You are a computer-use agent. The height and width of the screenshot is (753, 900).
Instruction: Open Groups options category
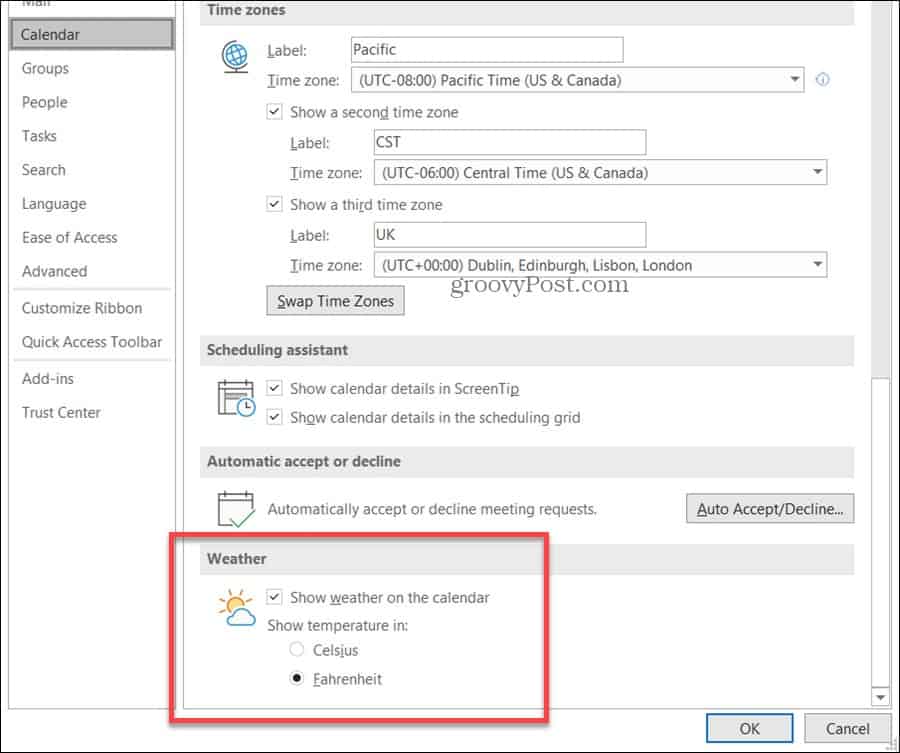[x=45, y=68]
